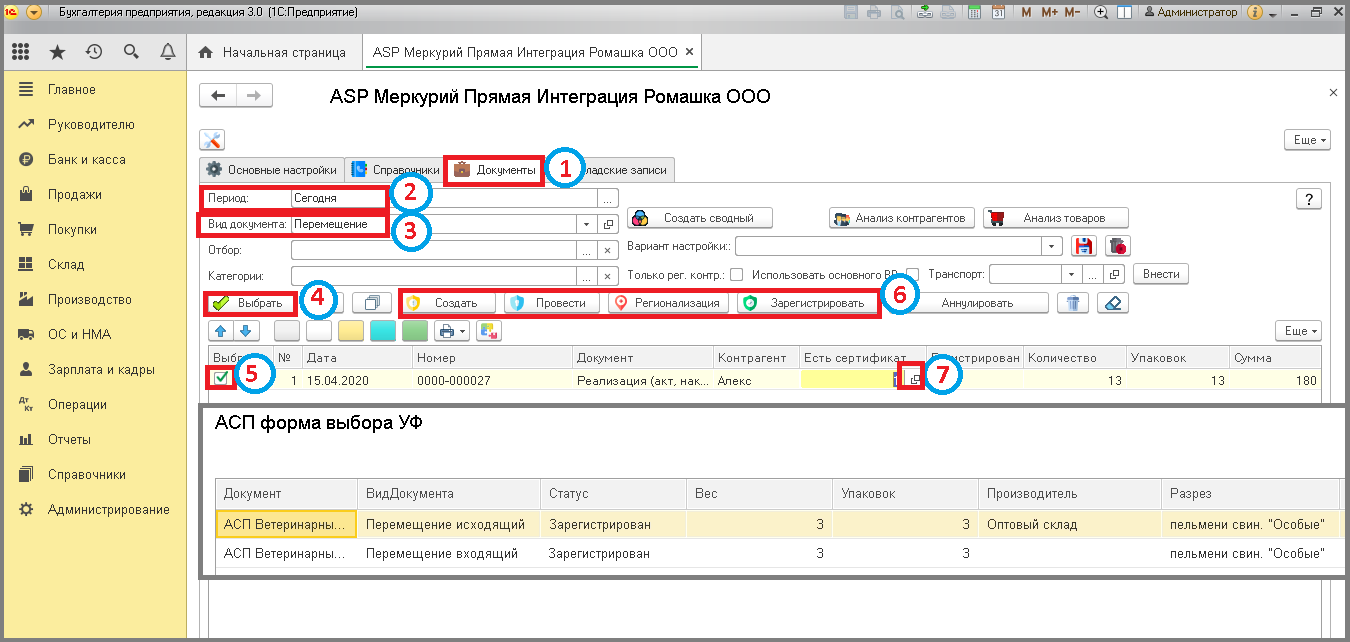
Task: Open Favorites star icon
Action: (57, 52)
